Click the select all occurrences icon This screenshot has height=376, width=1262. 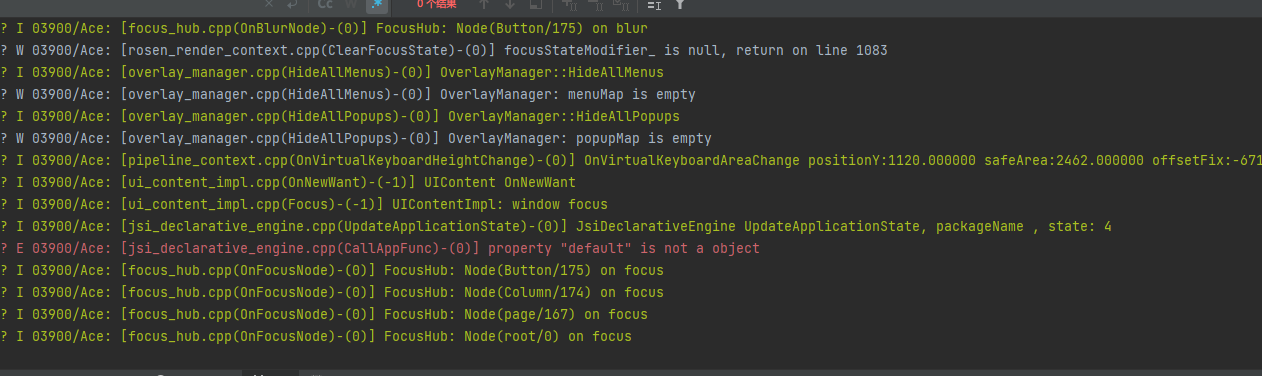pyautogui.click(x=620, y=4)
